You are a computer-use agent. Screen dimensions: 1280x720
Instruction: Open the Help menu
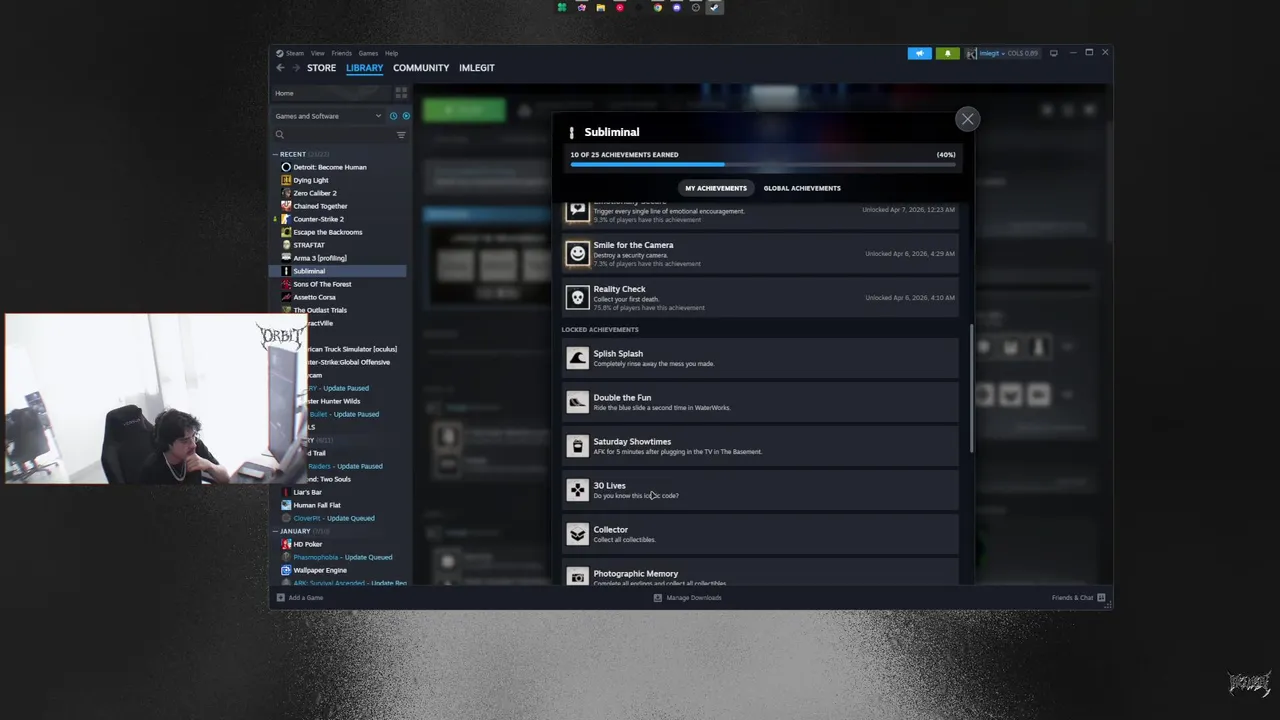[x=392, y=53]
